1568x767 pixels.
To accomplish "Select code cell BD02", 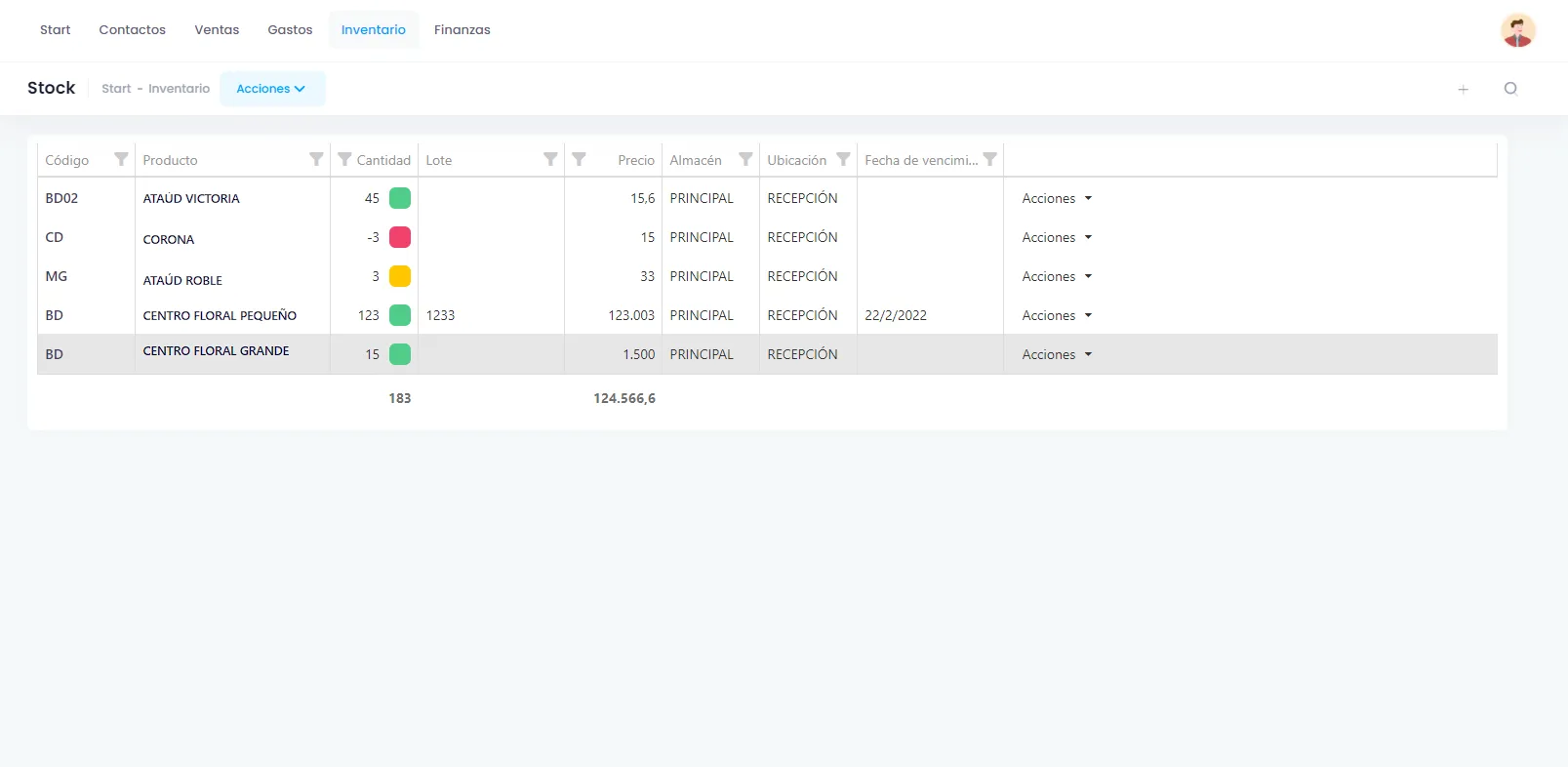I will click(x=61, y=198).
